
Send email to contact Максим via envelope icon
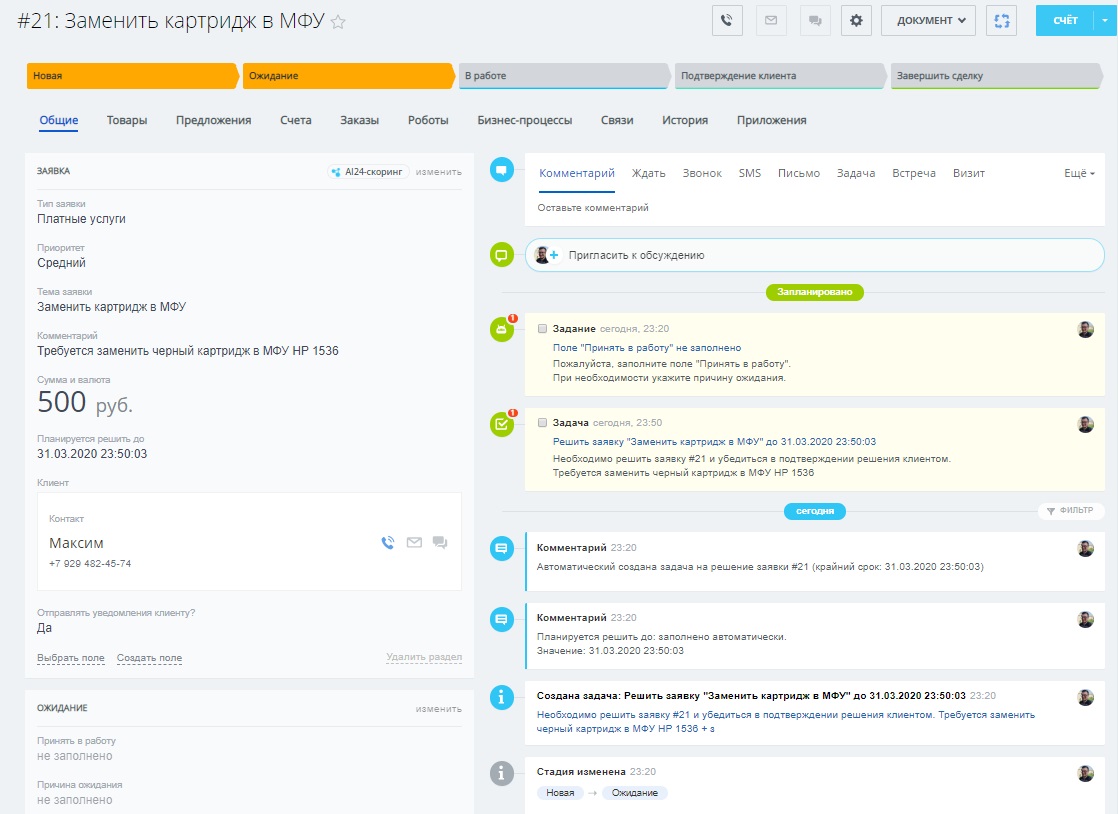pos(414,543)
